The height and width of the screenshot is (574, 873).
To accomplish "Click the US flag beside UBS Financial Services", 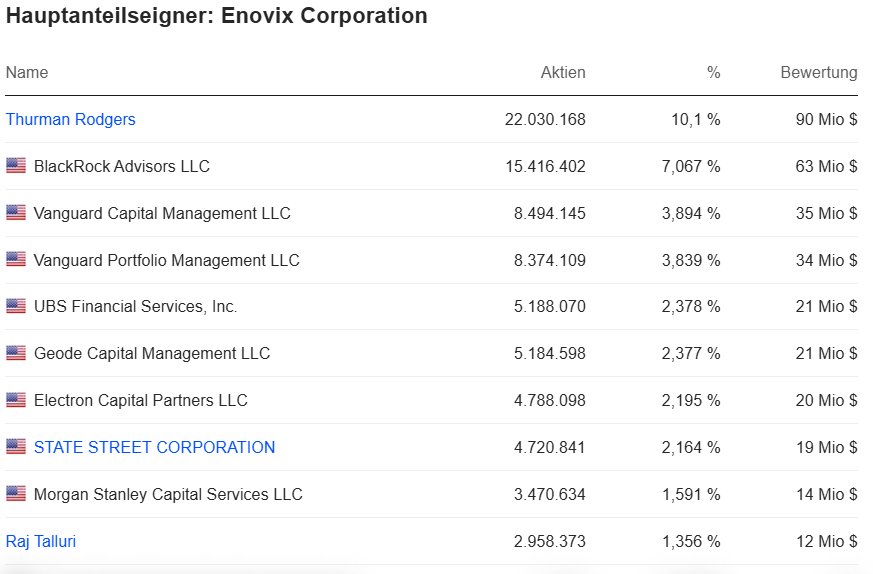I will click(x=16, y=306).
